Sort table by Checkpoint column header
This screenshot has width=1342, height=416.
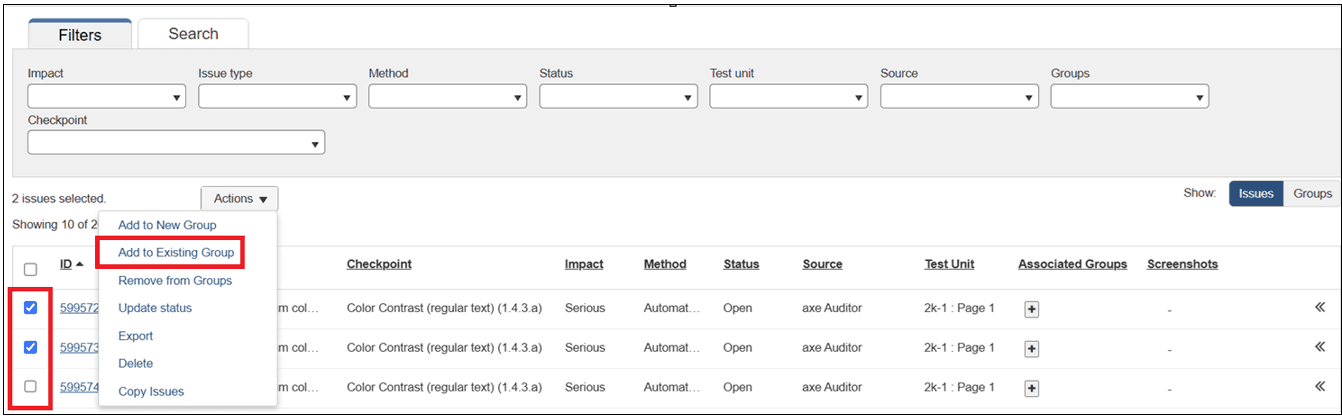[379, 265]
